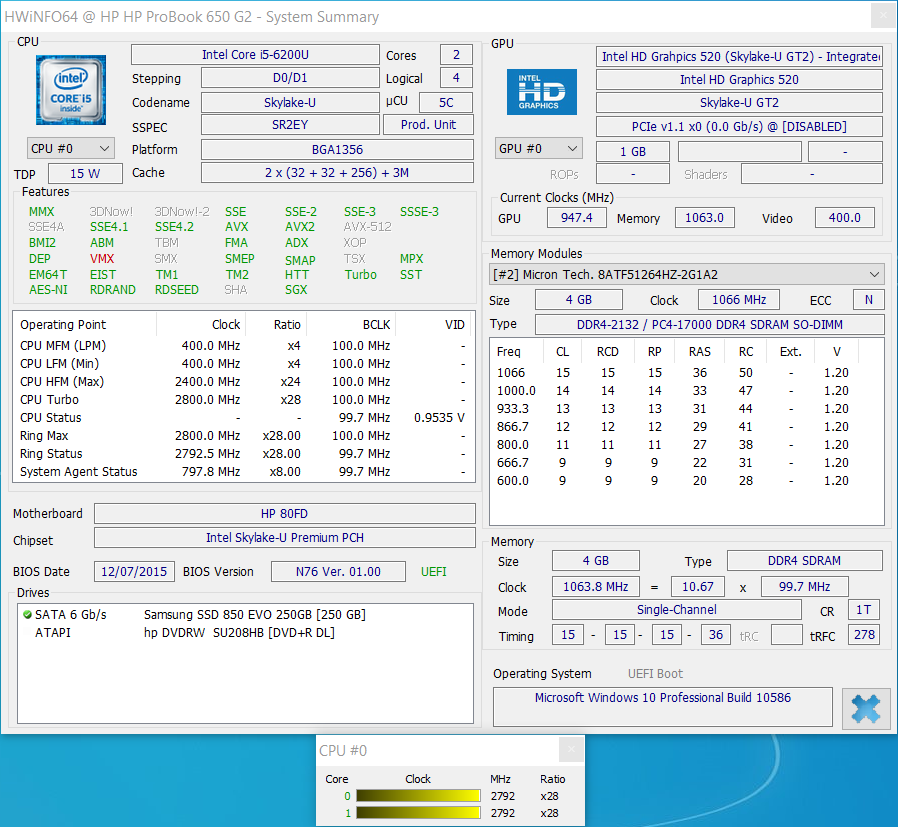This screenshot has height=827, width=898.
Task: Click the Video clock 400.0 value
Action: click(x=845, y=218)
